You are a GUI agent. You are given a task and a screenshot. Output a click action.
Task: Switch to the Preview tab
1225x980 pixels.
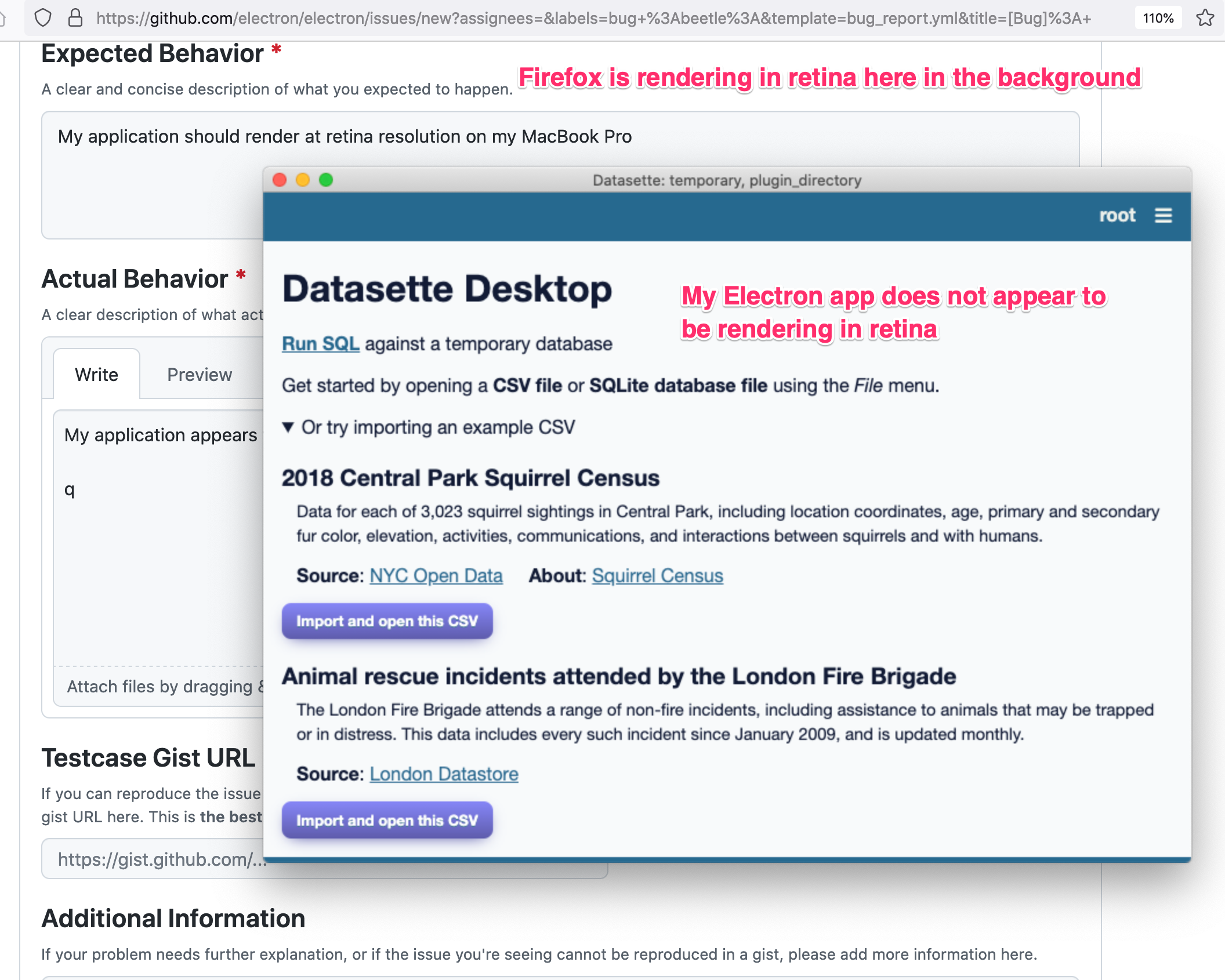tap(199, 375)
